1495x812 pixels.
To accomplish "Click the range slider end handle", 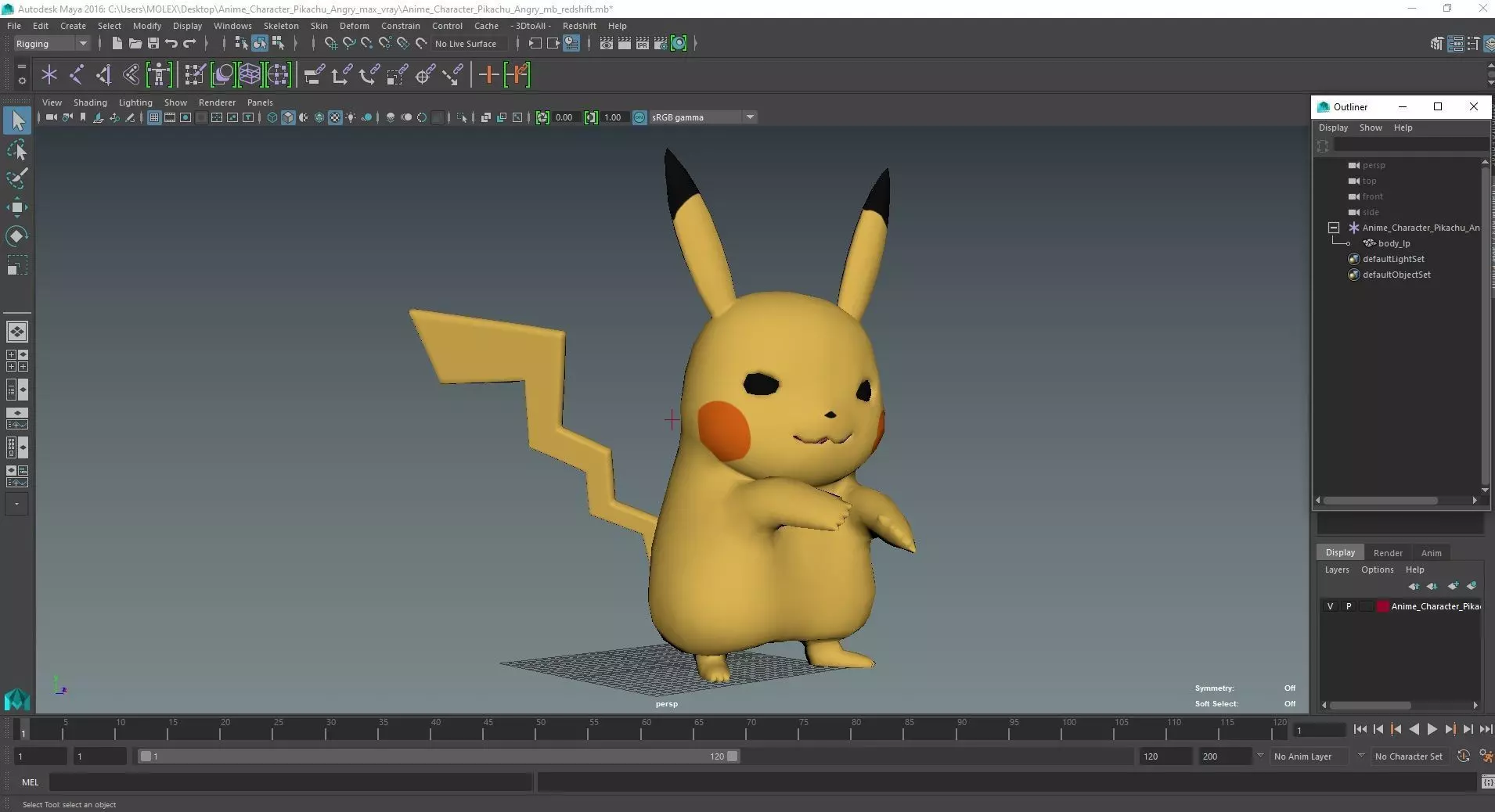I will tap(732, 756).
